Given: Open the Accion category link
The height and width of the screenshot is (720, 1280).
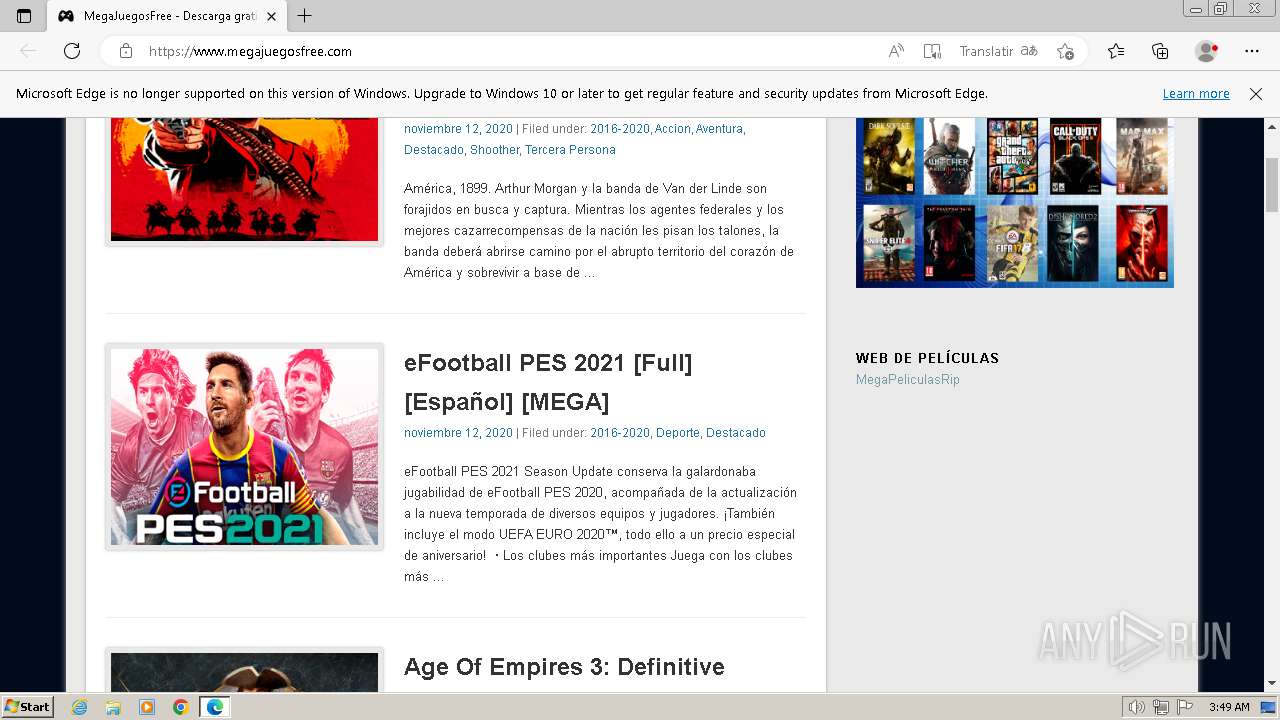Looking at the screenshot, I should [673, 129].
